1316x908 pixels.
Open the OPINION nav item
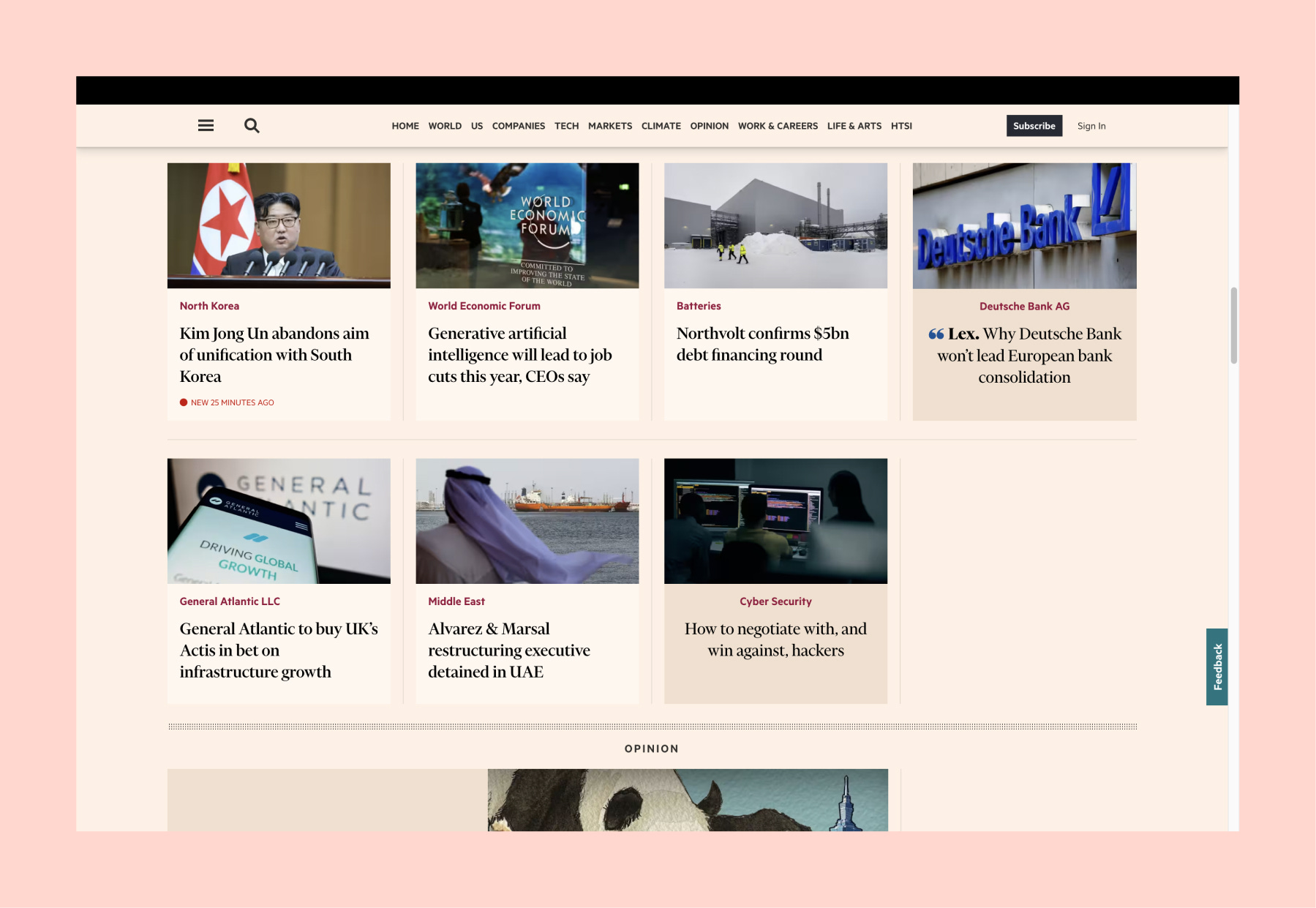710,126
